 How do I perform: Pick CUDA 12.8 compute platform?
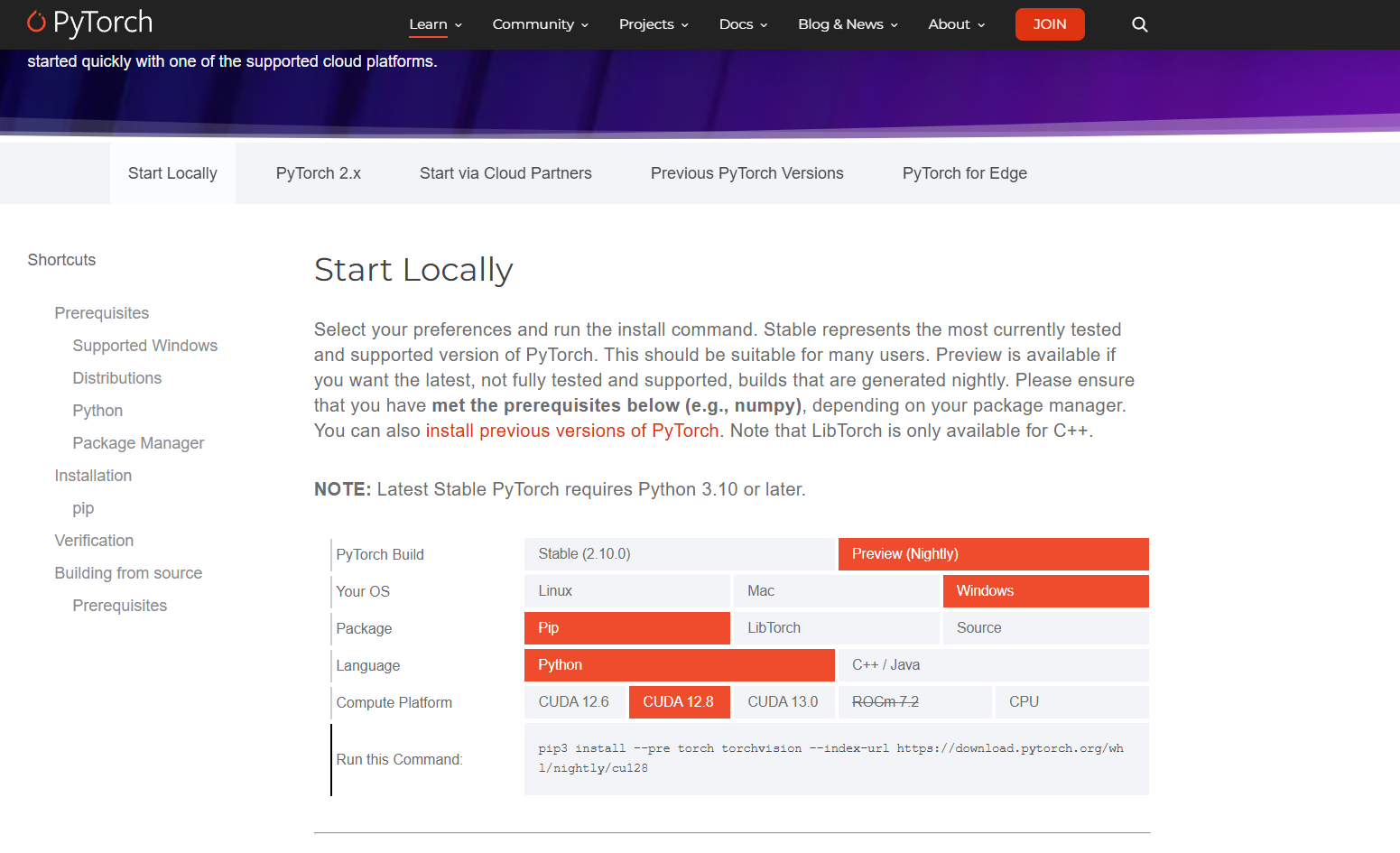(680, 702)
